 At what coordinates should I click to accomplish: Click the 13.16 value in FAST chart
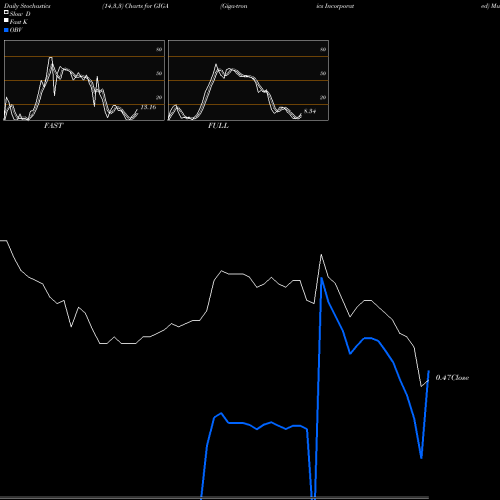148,107
